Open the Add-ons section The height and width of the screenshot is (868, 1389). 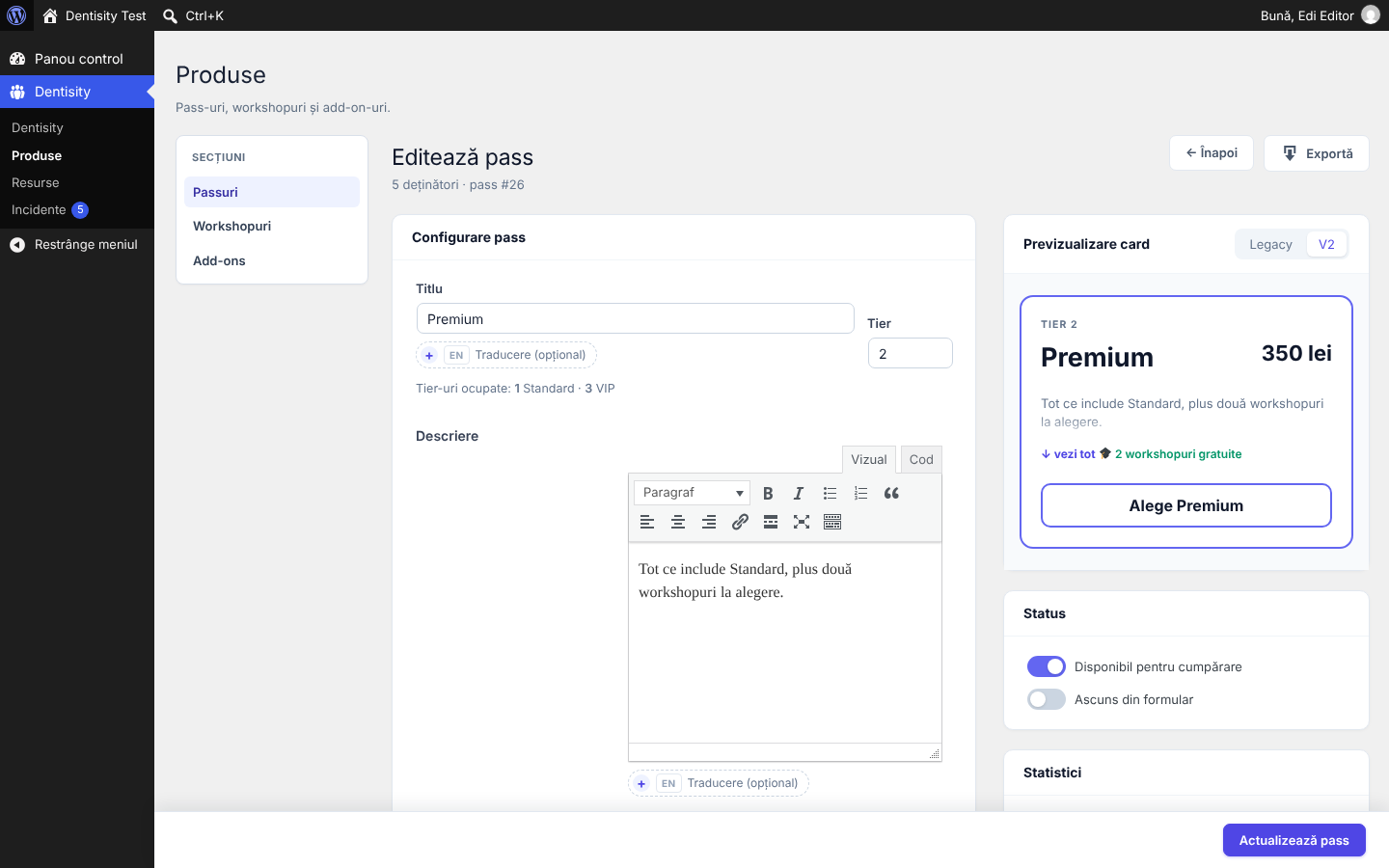pyautogui.click(x=272, y=260)
